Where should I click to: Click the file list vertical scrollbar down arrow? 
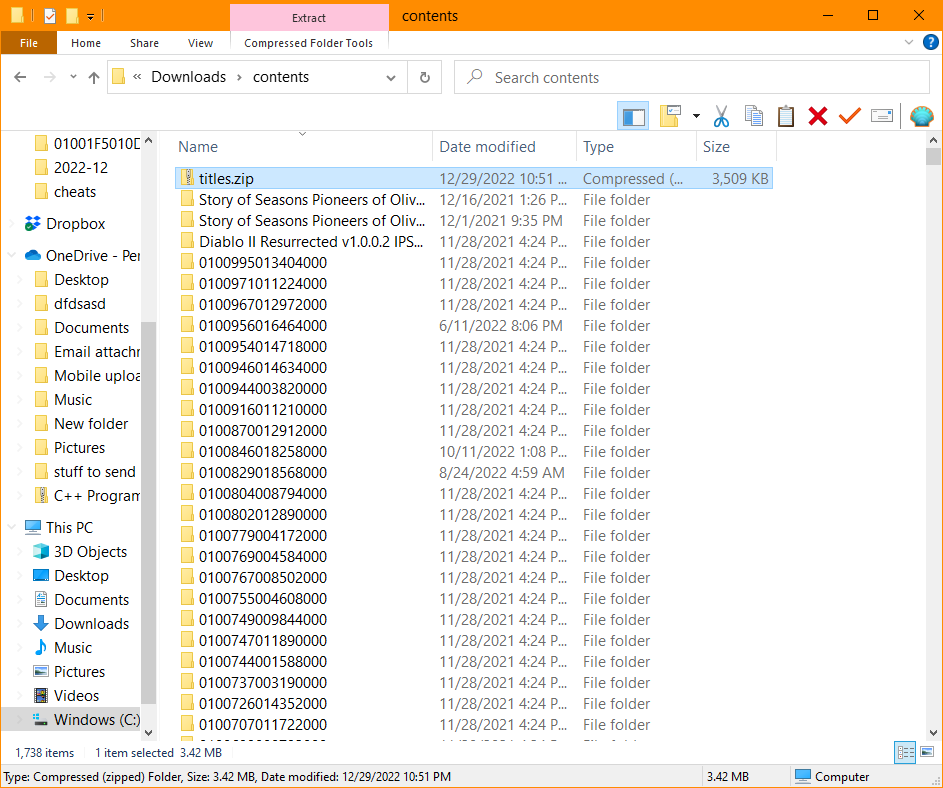933,733
